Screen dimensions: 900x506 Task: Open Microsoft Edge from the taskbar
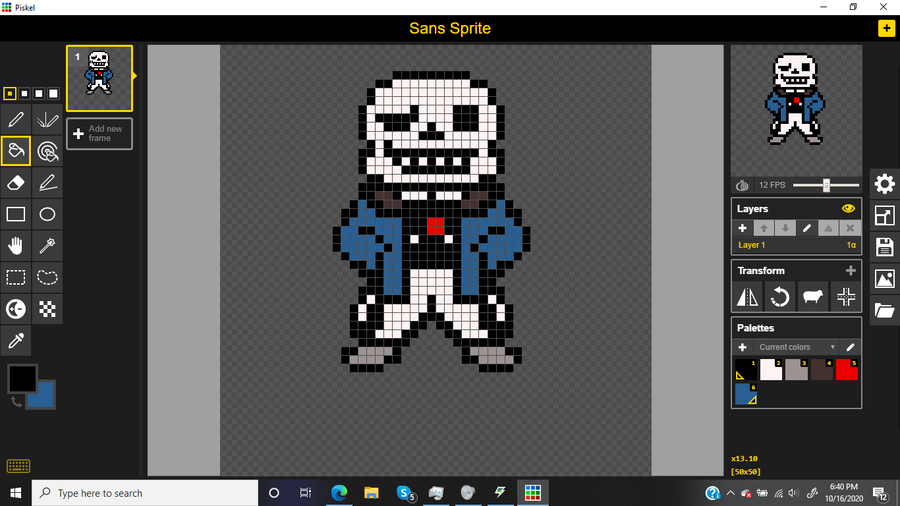(339, 493)
